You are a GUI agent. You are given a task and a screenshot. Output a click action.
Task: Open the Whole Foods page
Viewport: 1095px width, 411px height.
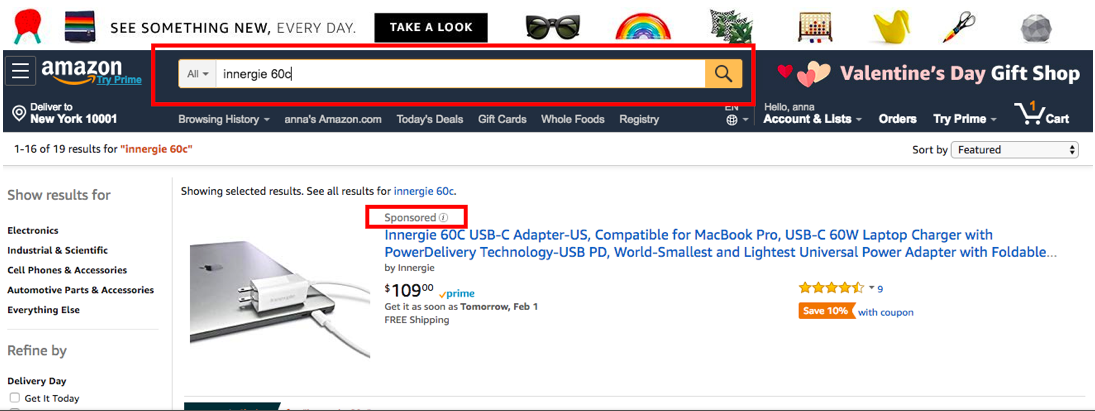coord(573,119)
